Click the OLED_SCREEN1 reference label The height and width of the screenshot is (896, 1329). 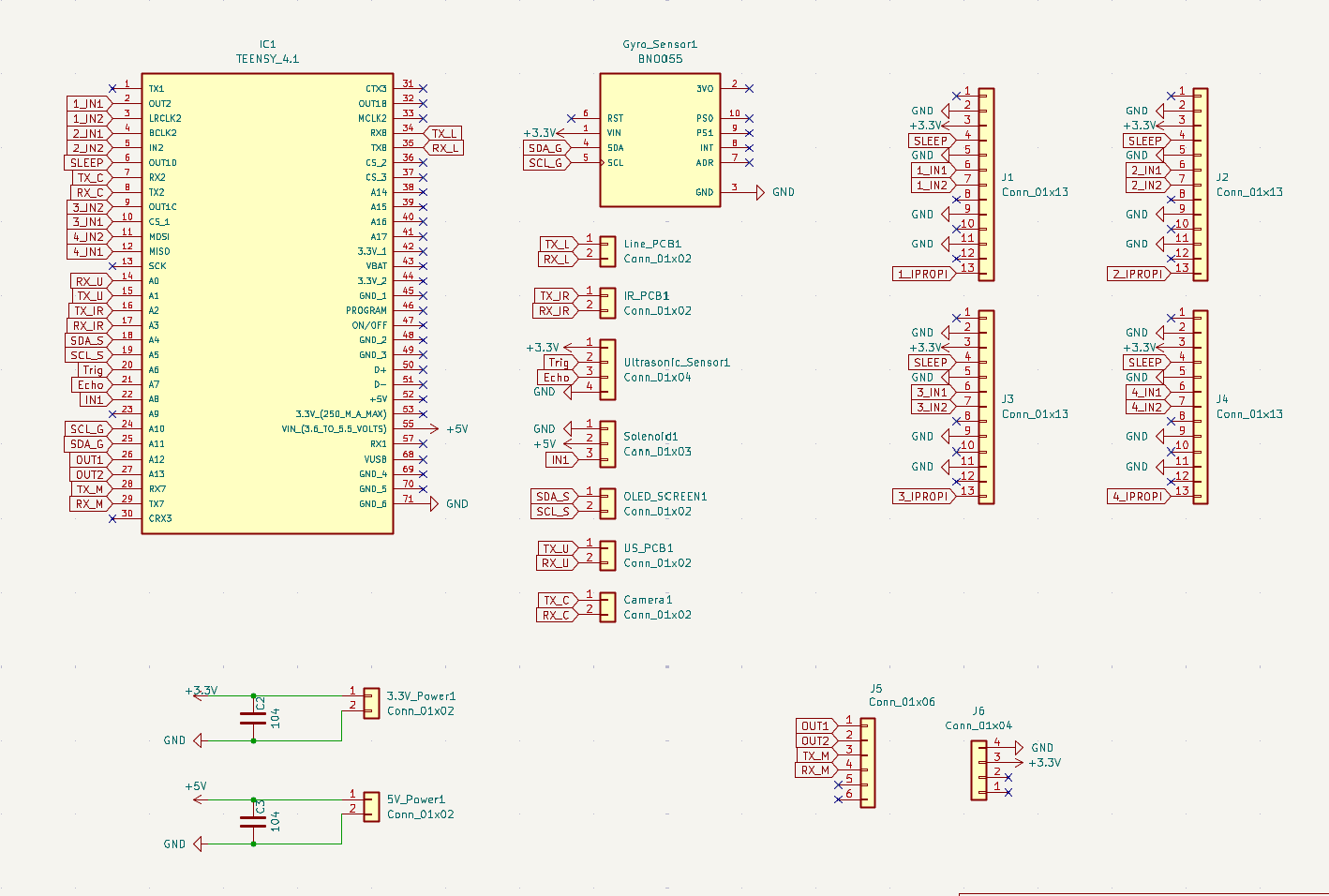[665, 496]
